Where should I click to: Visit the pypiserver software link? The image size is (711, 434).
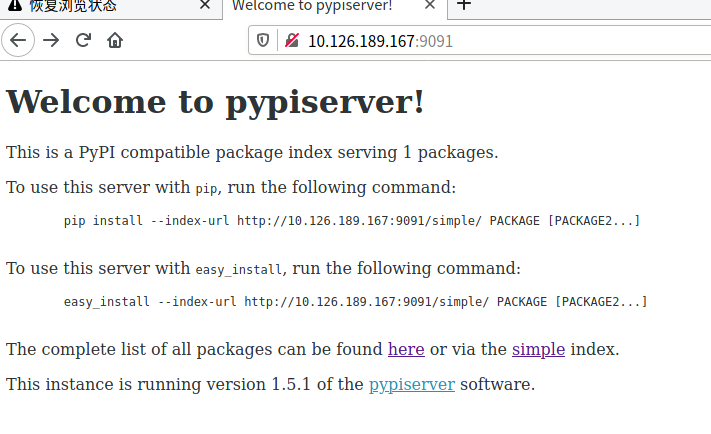click(x=412, y=385)
